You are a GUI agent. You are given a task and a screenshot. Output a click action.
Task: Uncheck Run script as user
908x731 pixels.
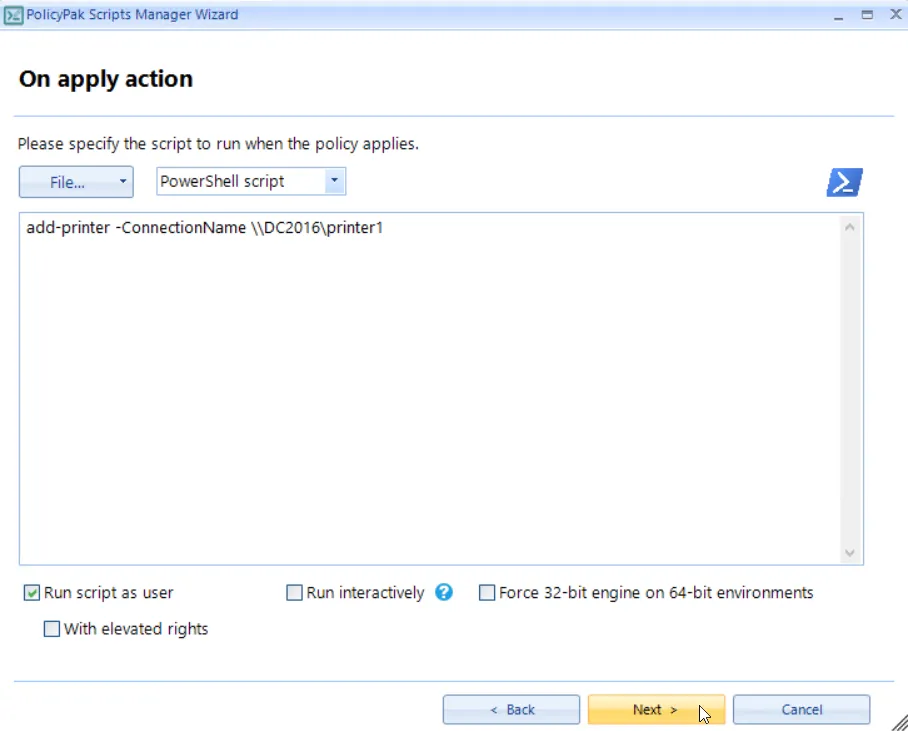pos(32,593)
